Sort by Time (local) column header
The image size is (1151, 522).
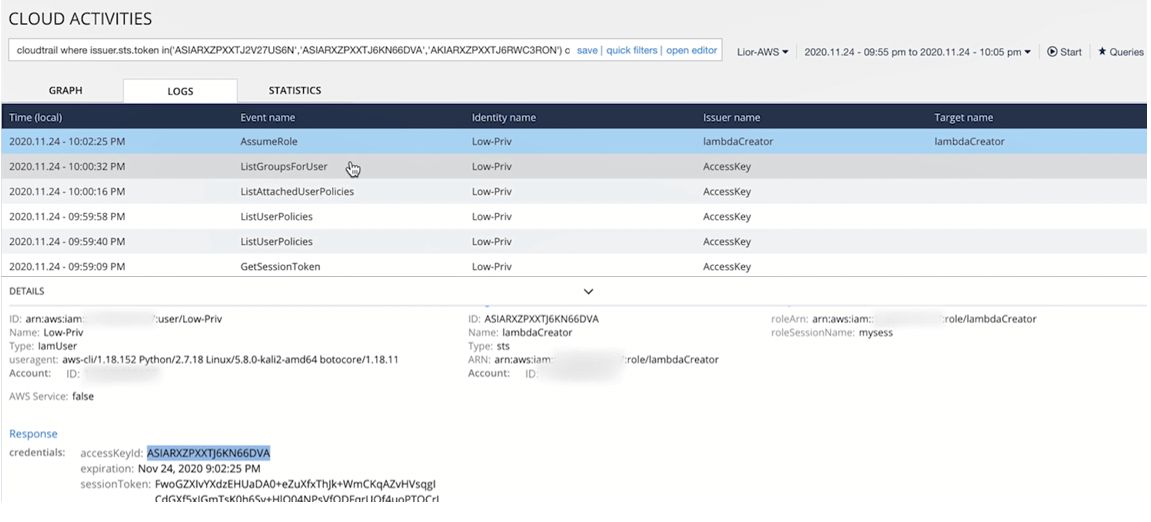click(x=36, y=118)
